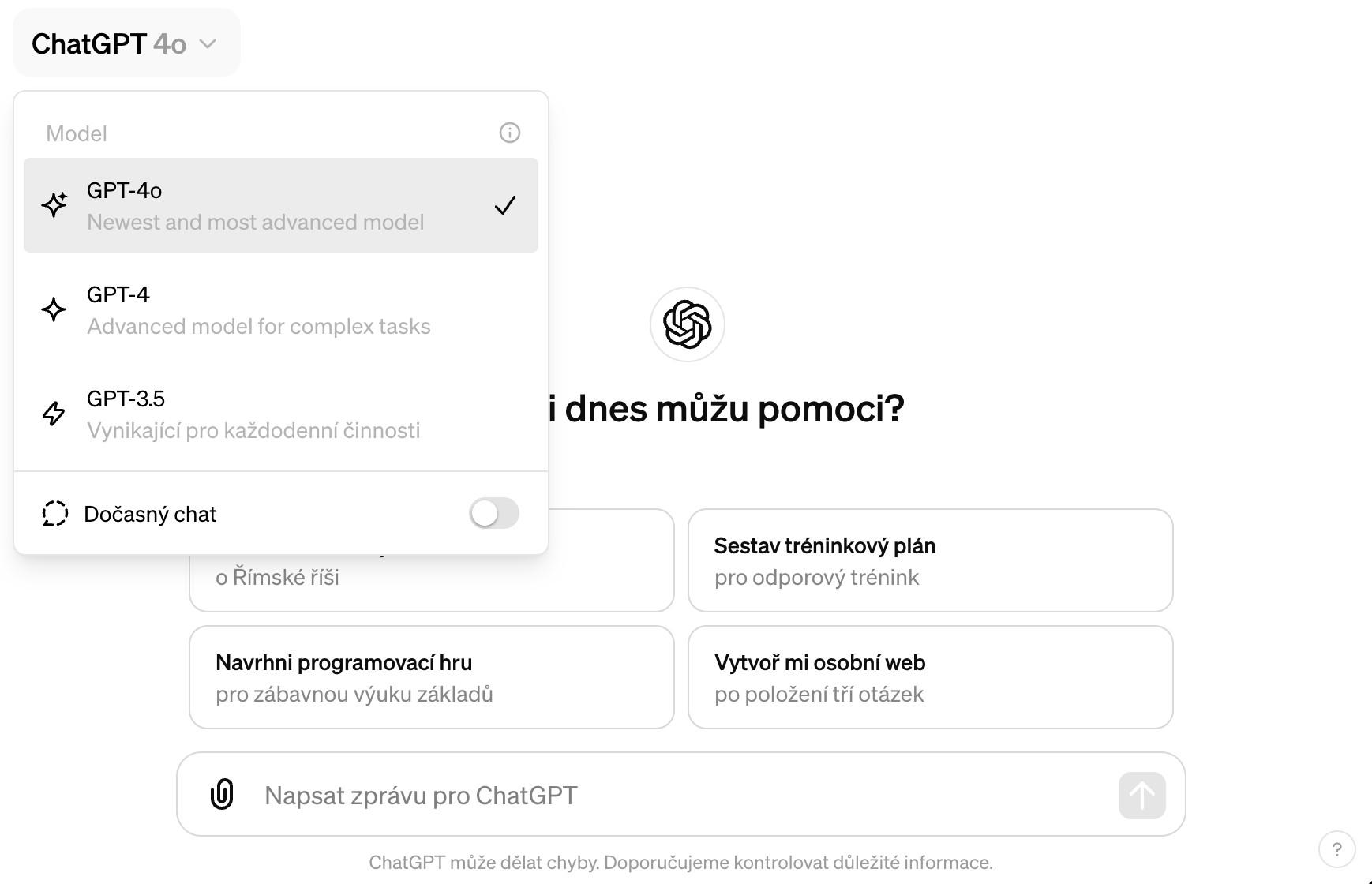Choose GPT-4o newest model entry

[281, 205]
